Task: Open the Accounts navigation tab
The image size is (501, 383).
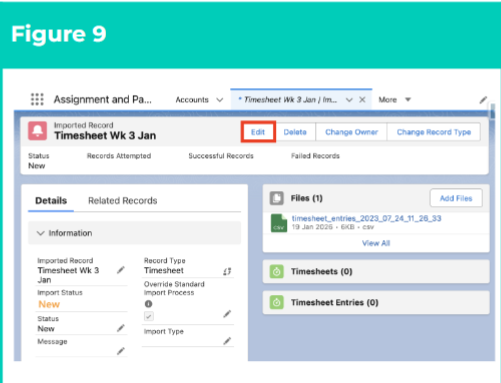Action: coord(192,100)
